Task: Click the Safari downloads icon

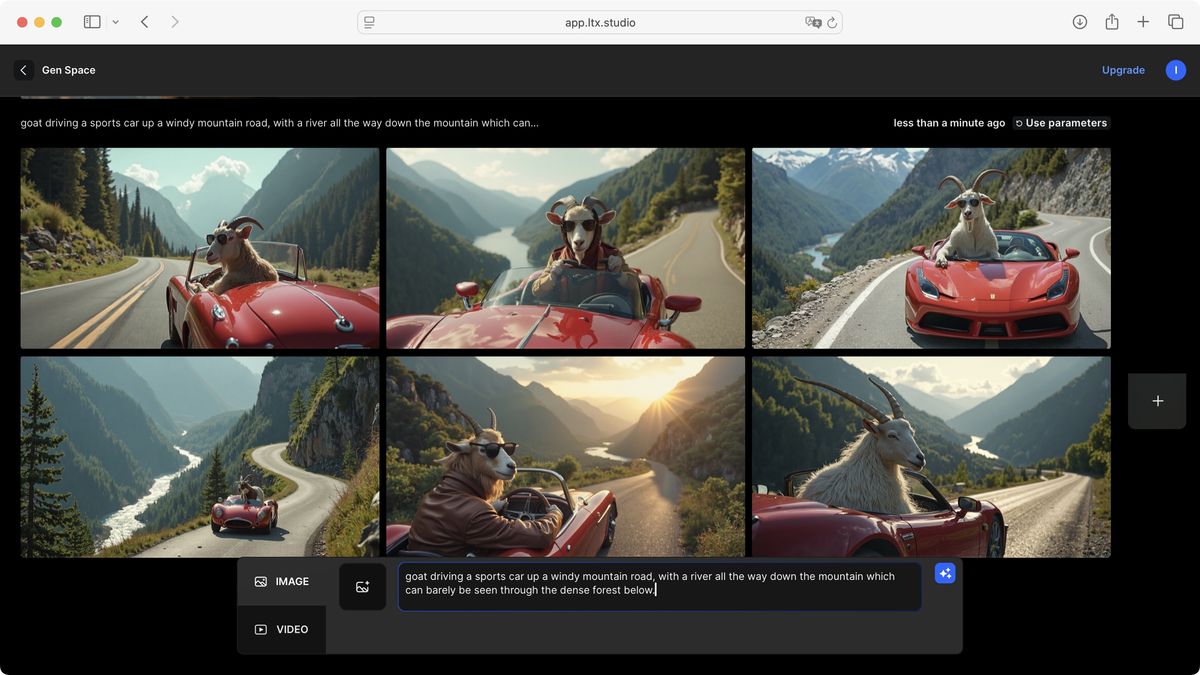Action: point(1080,22)
